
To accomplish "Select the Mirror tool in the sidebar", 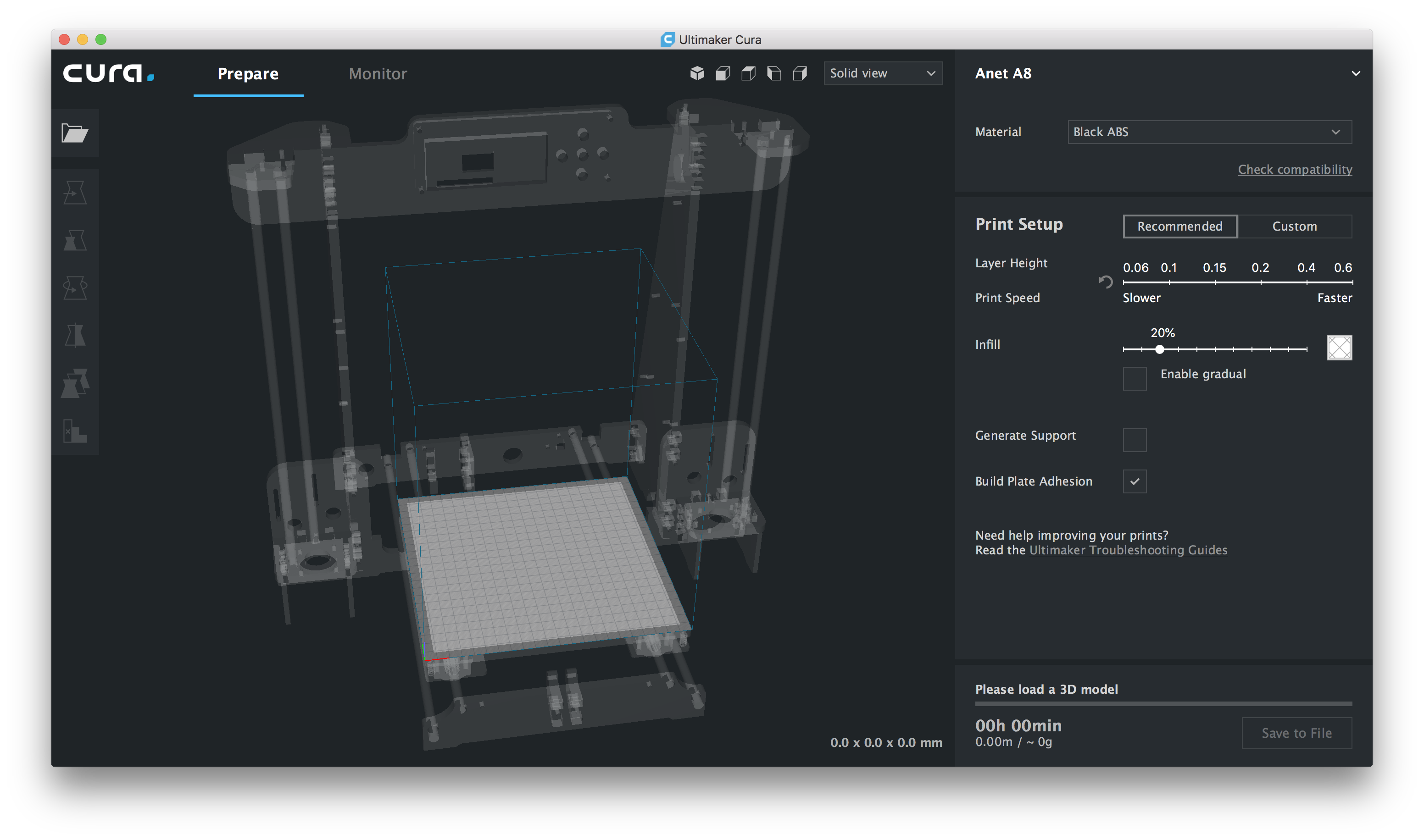I will [x=75, y=336].
